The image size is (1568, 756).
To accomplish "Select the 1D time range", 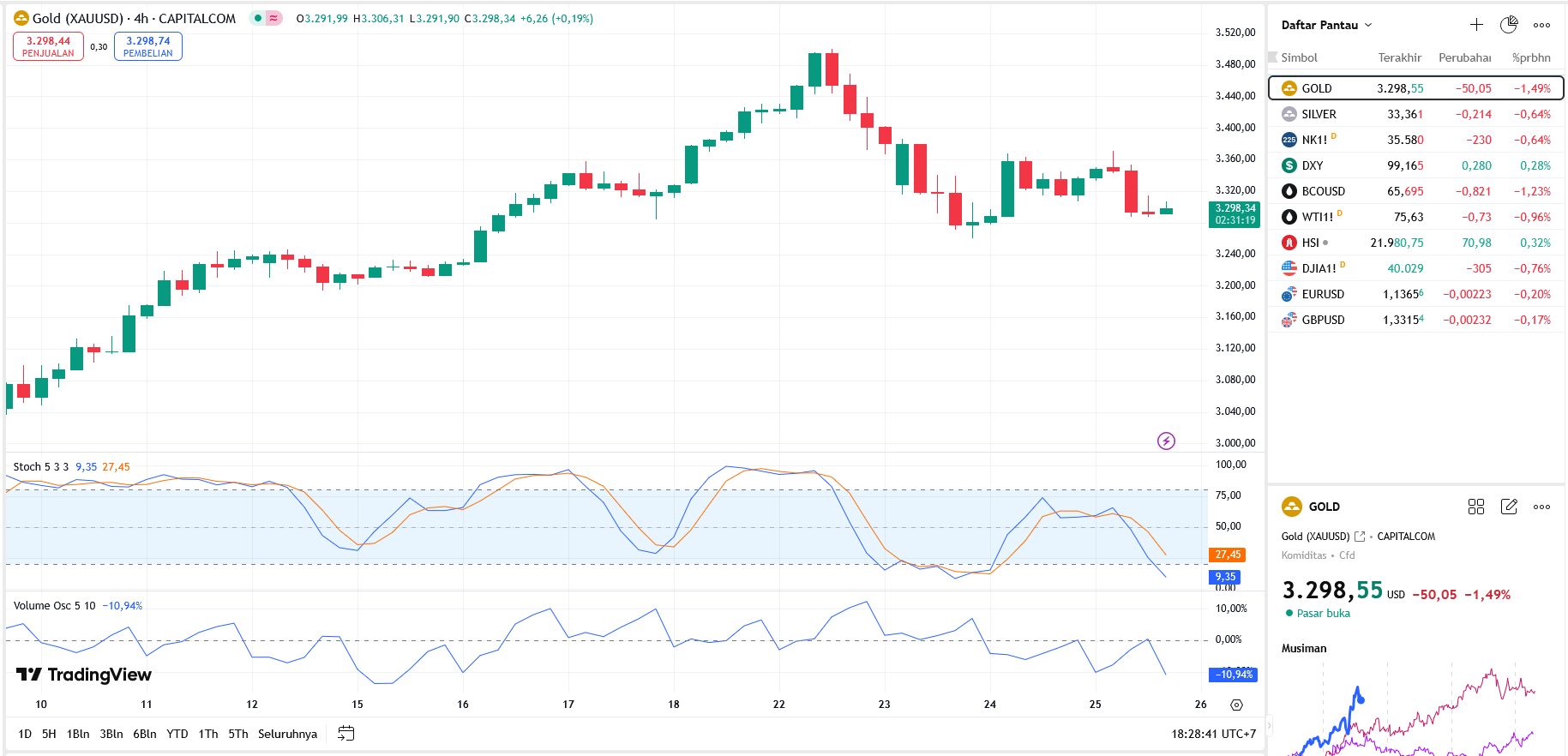I will 25,734.
